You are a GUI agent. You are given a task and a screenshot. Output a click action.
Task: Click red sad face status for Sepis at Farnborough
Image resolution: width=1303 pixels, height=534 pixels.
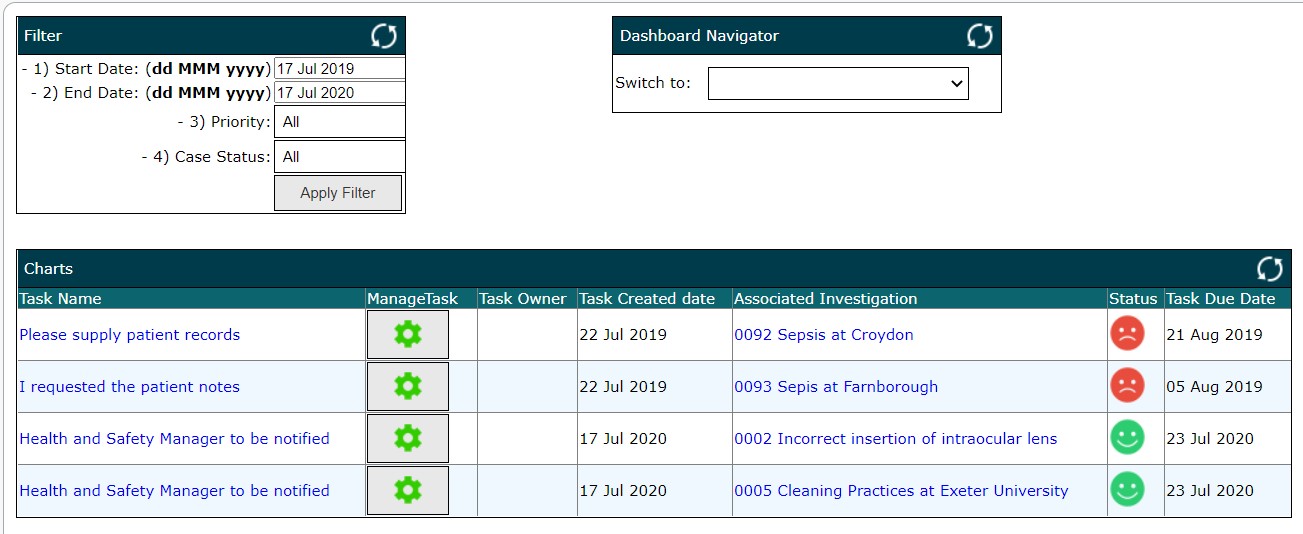pos(1127,386)
